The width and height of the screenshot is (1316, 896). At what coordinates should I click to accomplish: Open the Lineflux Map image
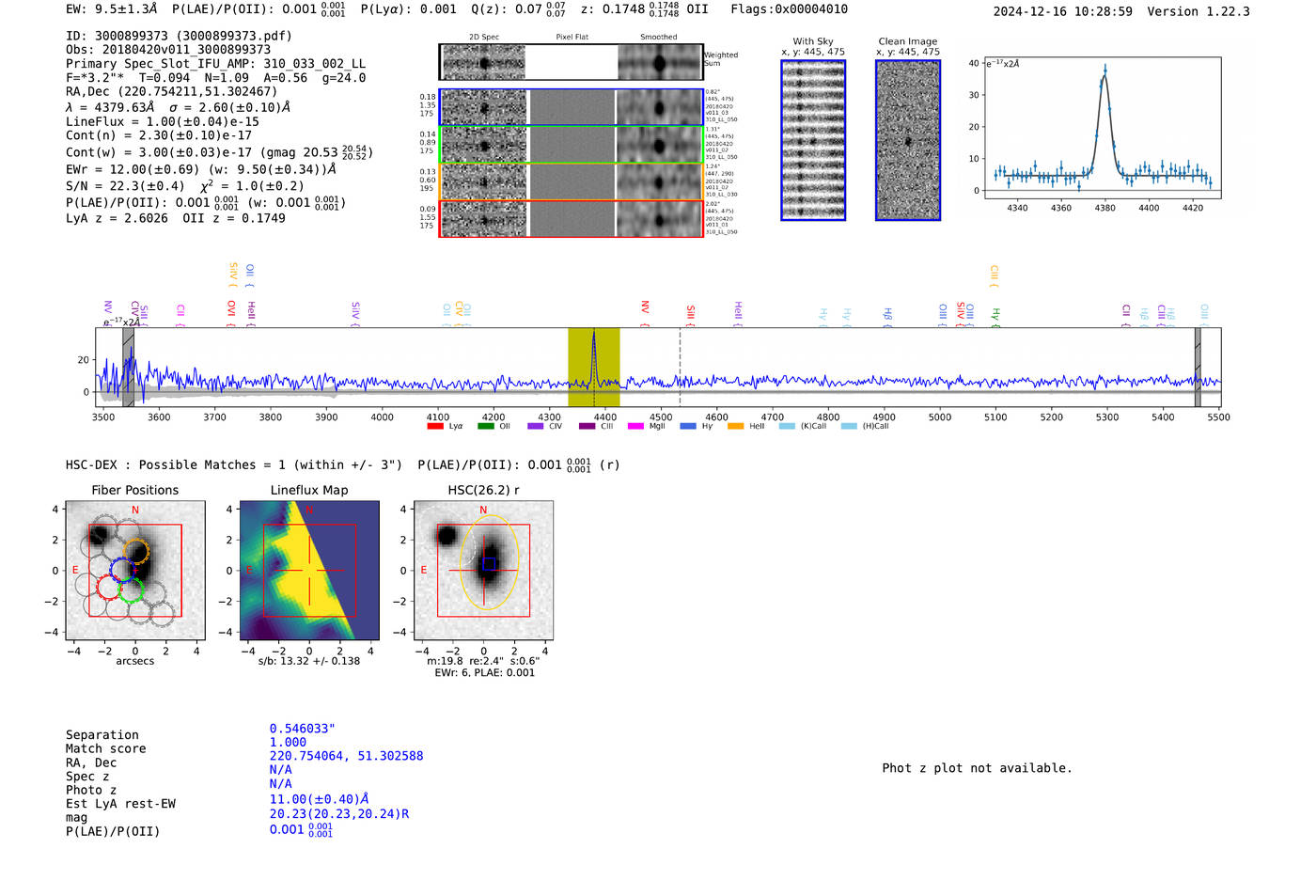[309, 571]
